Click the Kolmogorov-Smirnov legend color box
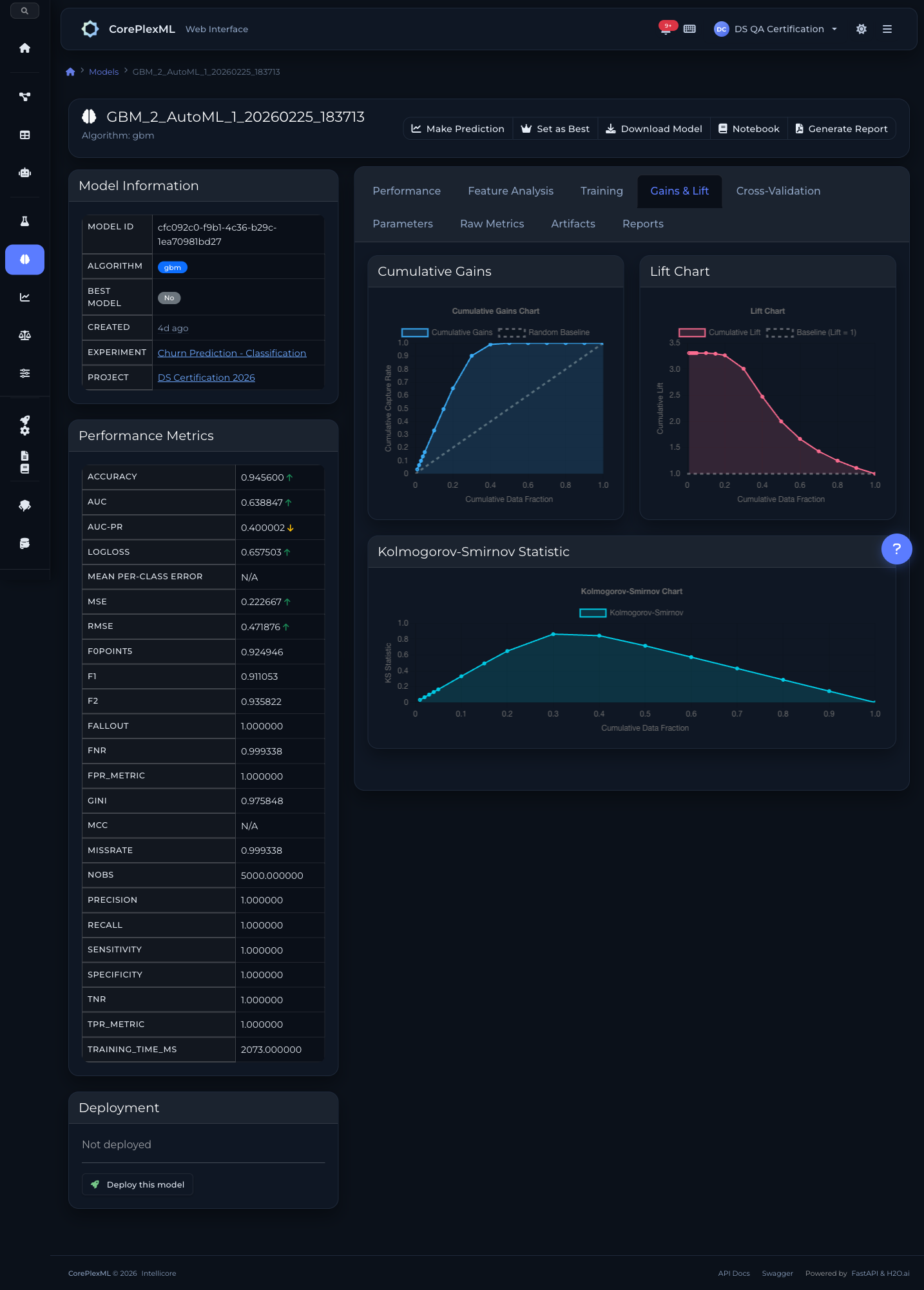 pyautogui.click(x=592, y=613)
